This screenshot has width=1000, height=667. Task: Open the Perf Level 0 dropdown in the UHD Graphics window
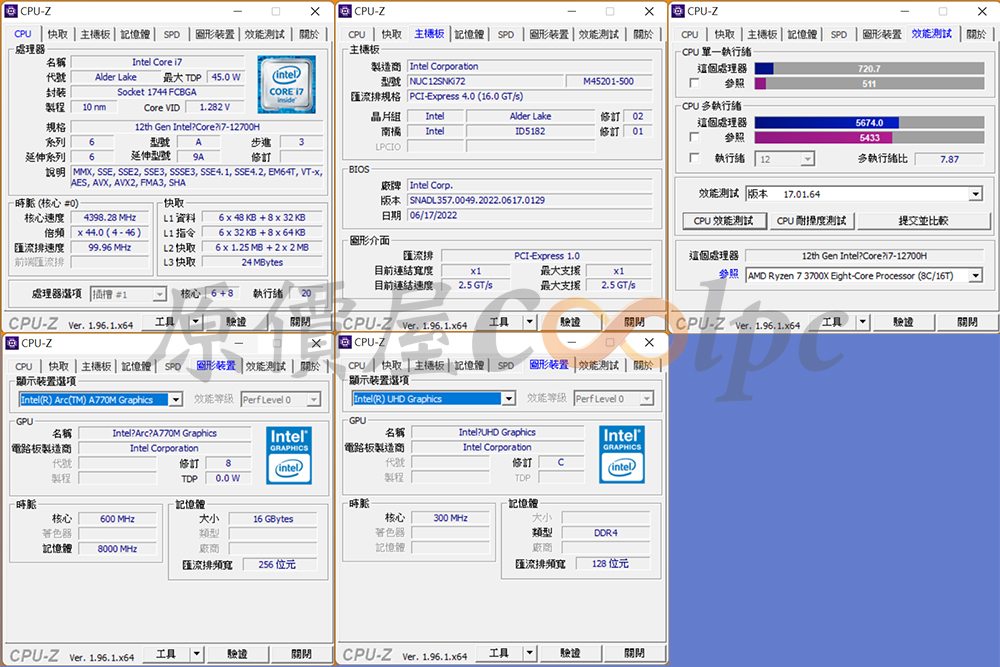point(647,399)
